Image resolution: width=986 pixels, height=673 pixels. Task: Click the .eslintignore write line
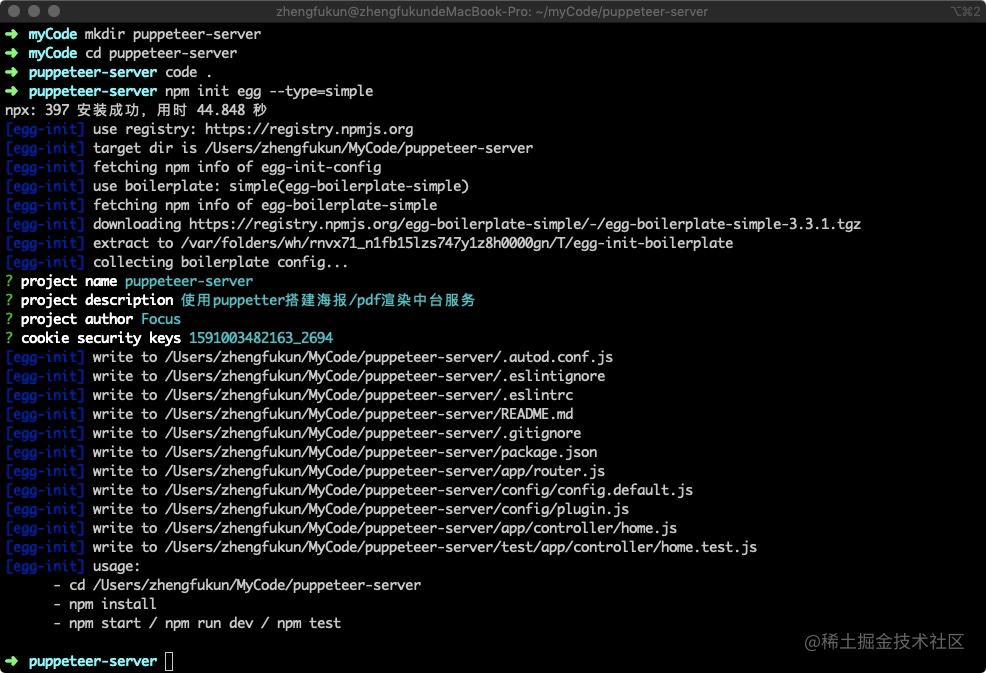(x=305, y=376)
